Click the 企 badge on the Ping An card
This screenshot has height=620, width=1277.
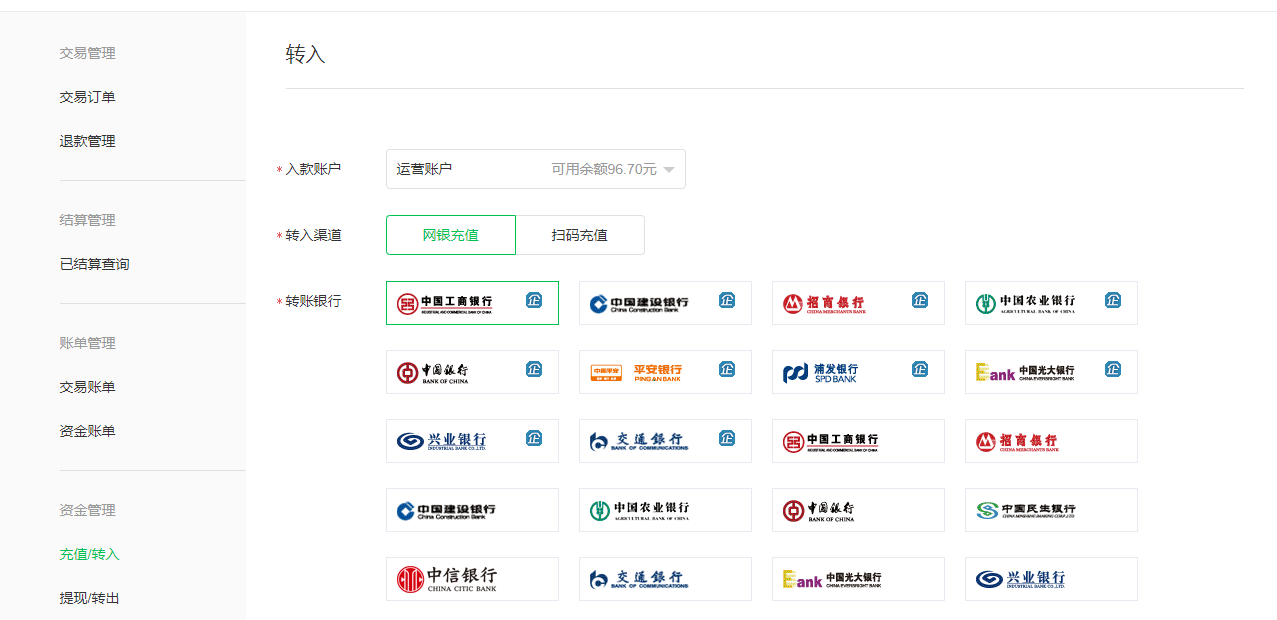tap(727, 369)
